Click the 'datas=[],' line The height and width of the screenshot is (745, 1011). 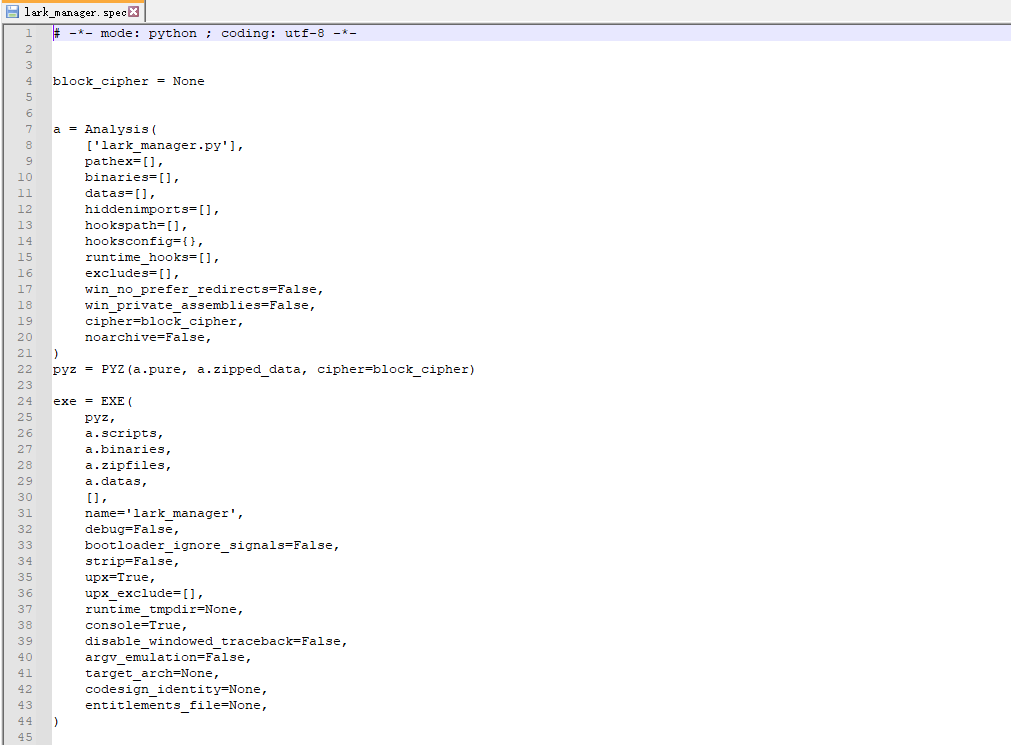point(120,194)
